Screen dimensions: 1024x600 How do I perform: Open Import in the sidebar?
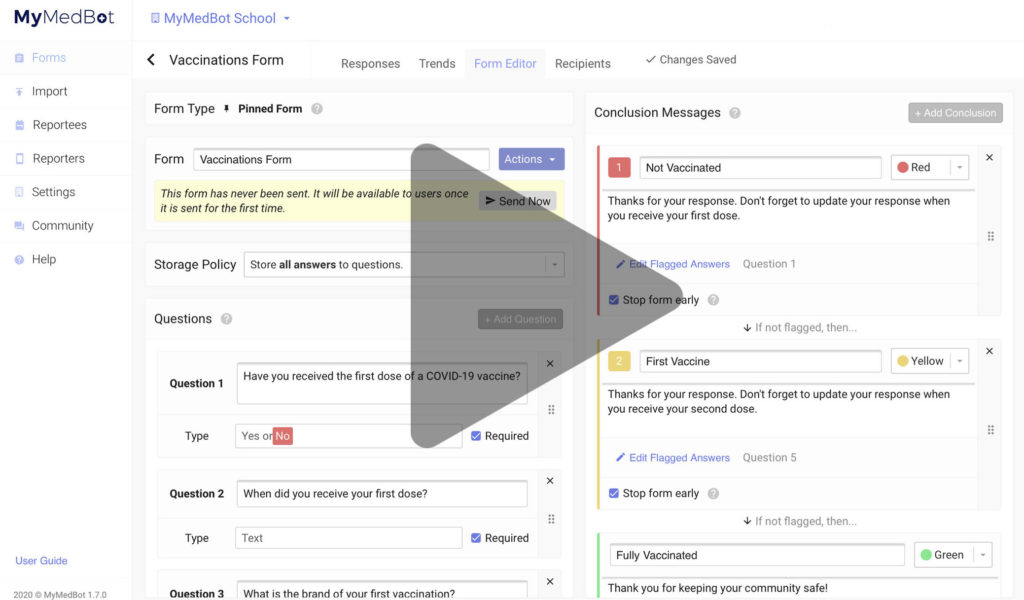[x=50, y=91]
